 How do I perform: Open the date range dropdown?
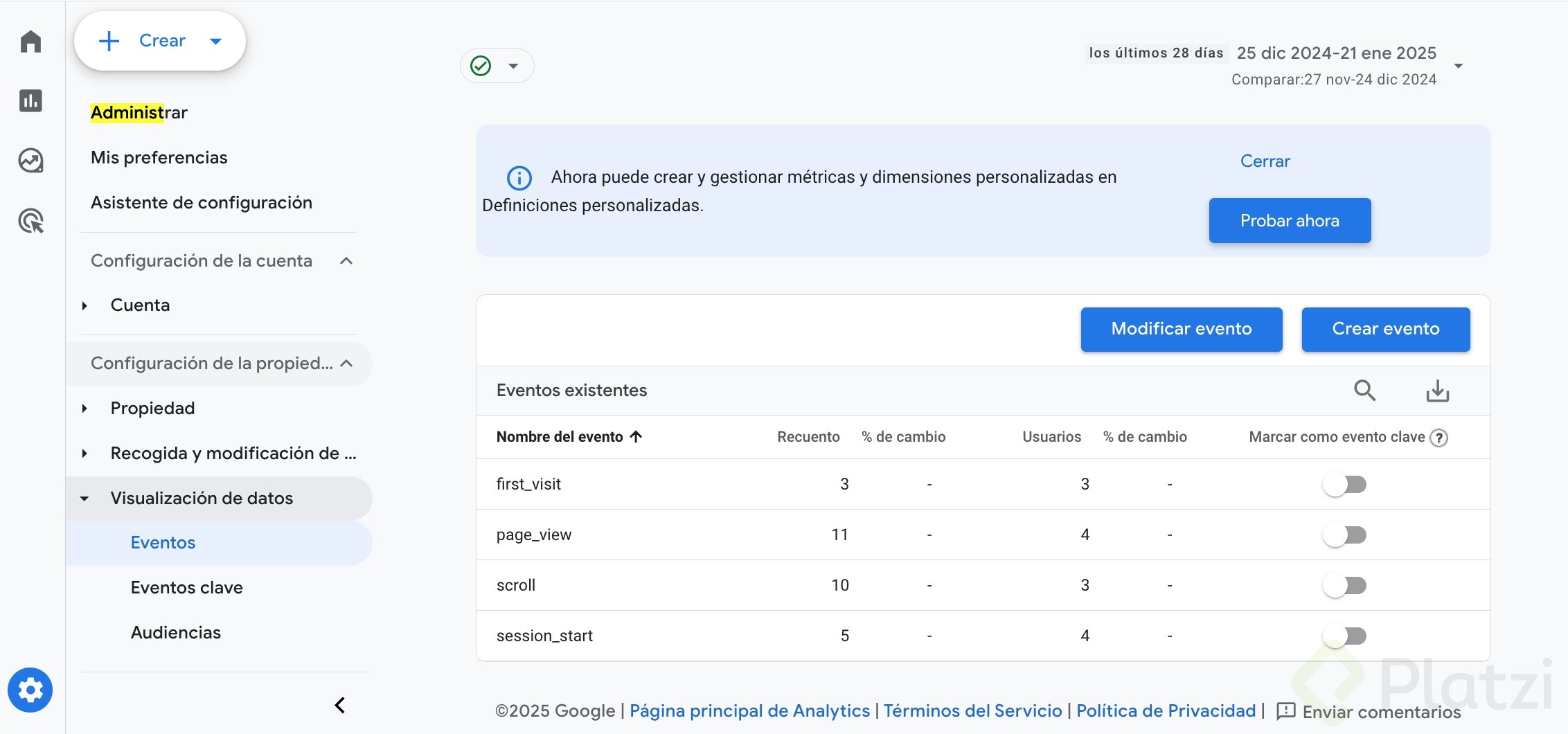[1459, 66]
